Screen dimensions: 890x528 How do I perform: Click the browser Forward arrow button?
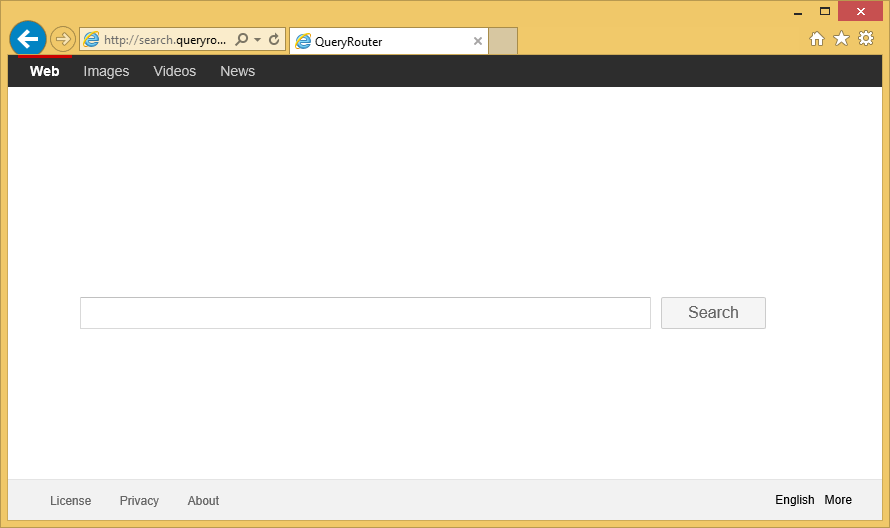63,39
